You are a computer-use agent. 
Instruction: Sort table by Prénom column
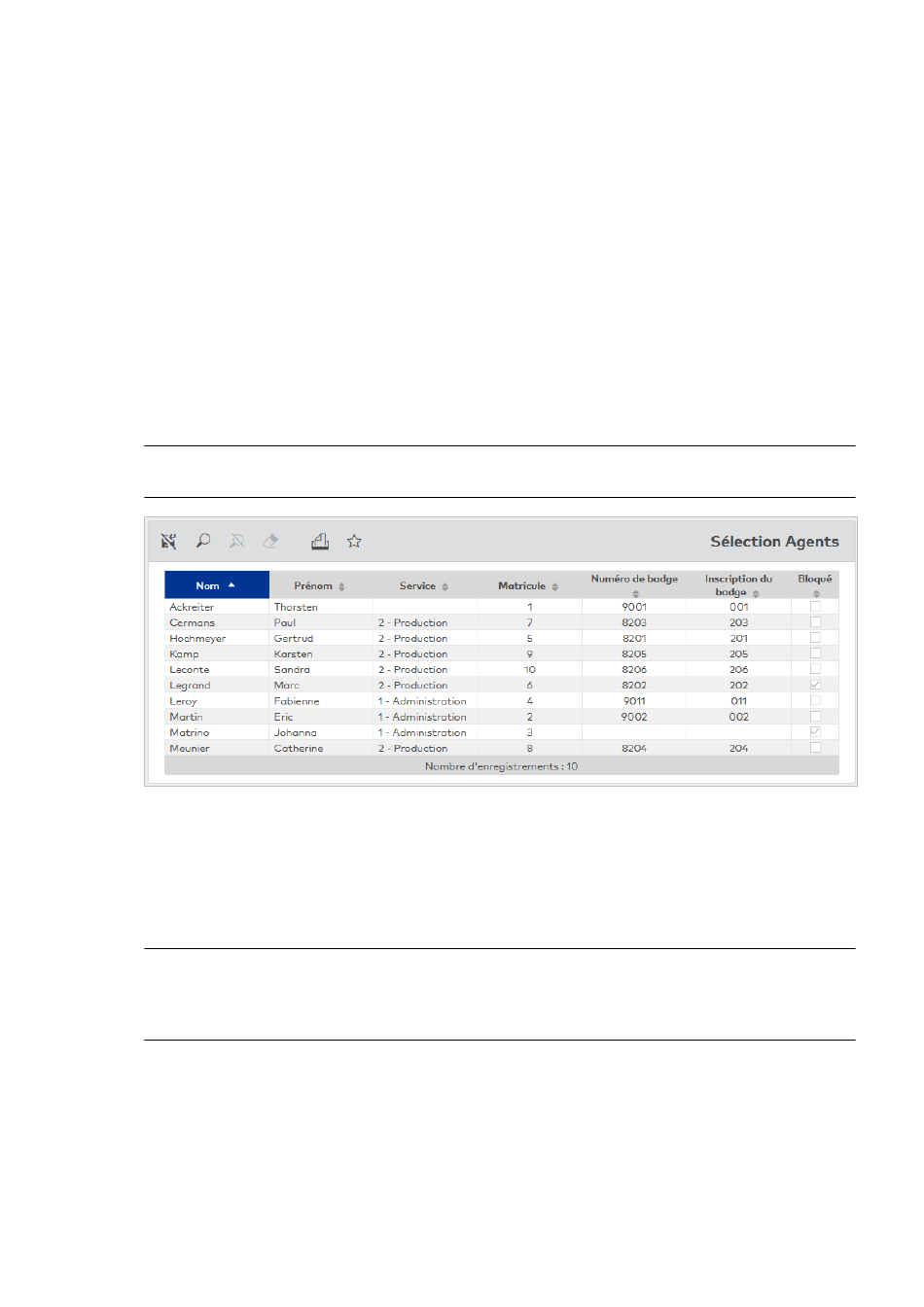[x=320, y=585]
